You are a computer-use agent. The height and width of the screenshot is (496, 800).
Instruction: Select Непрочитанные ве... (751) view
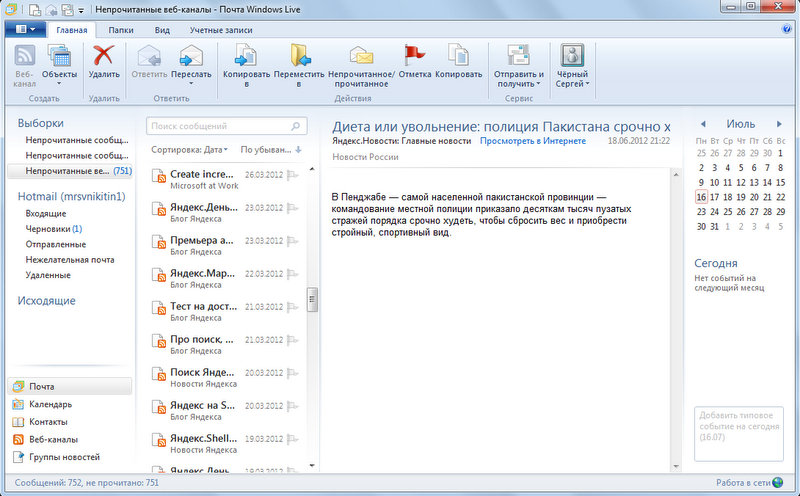(x=70, y=171)
